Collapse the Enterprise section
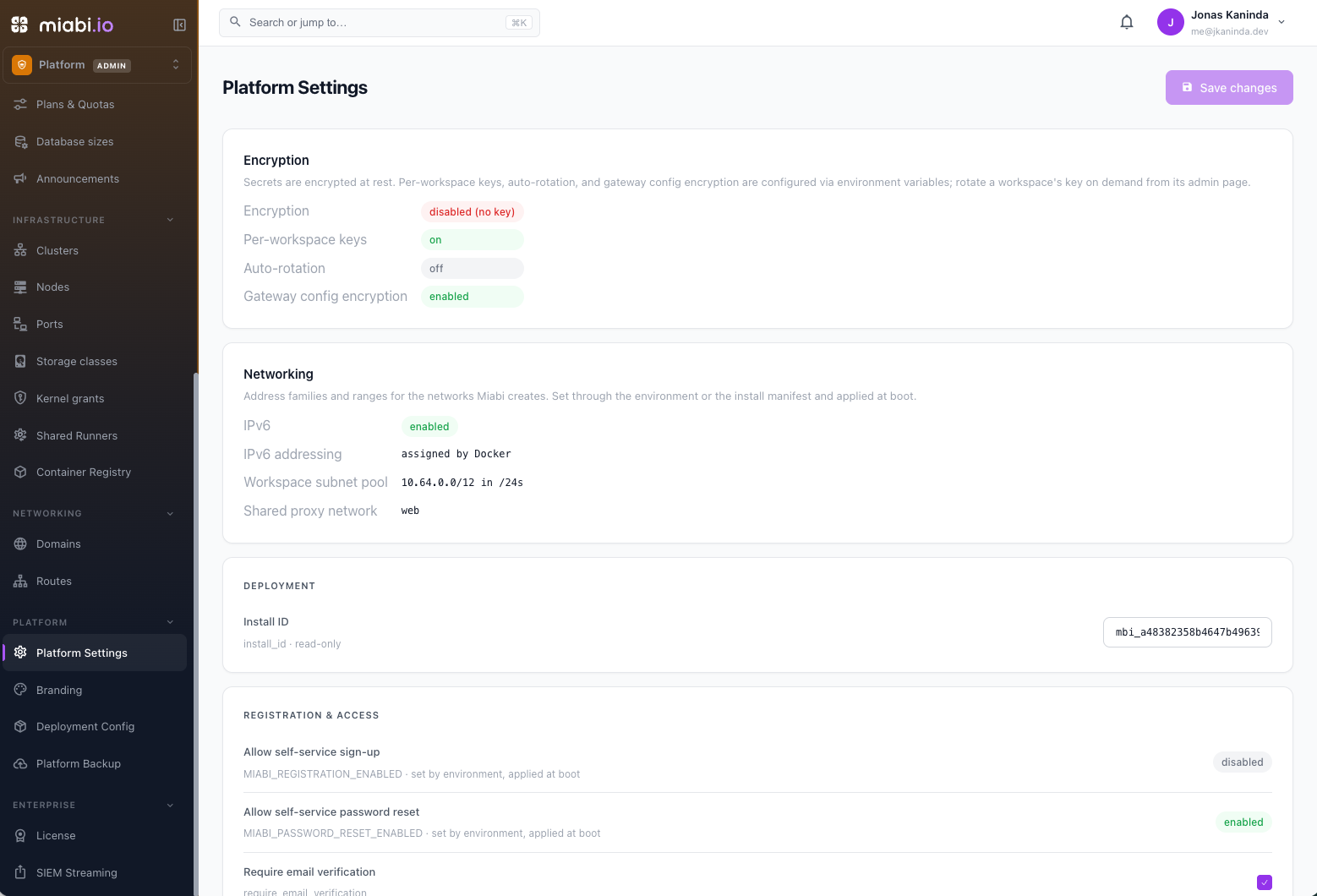The height and width of the screenshot is (896, 1317). [x=170, y=806]
